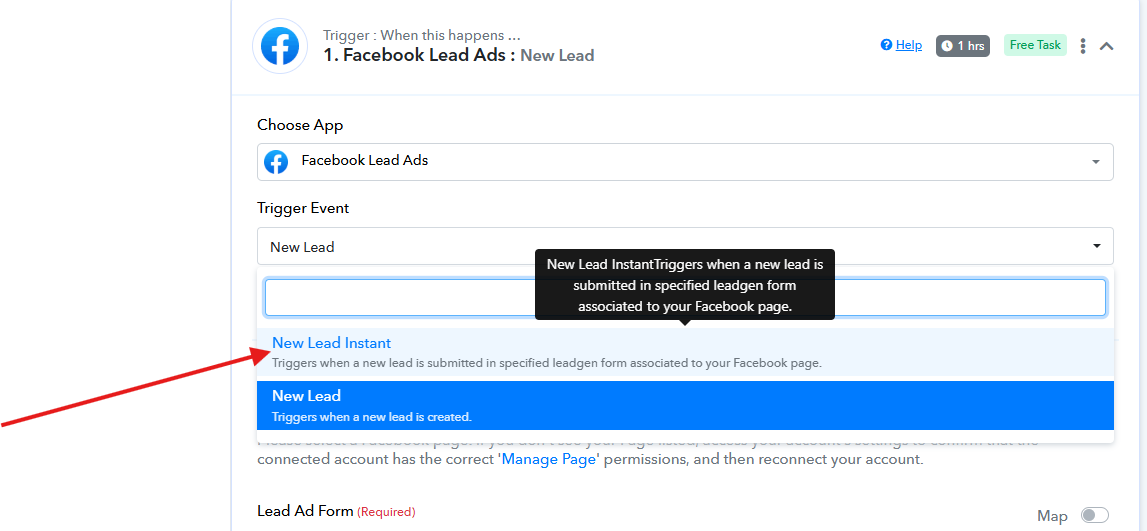This screenshot has width=1147, height=531.
Task: Click the New Lead trigger event field
Action: (685, 246)
